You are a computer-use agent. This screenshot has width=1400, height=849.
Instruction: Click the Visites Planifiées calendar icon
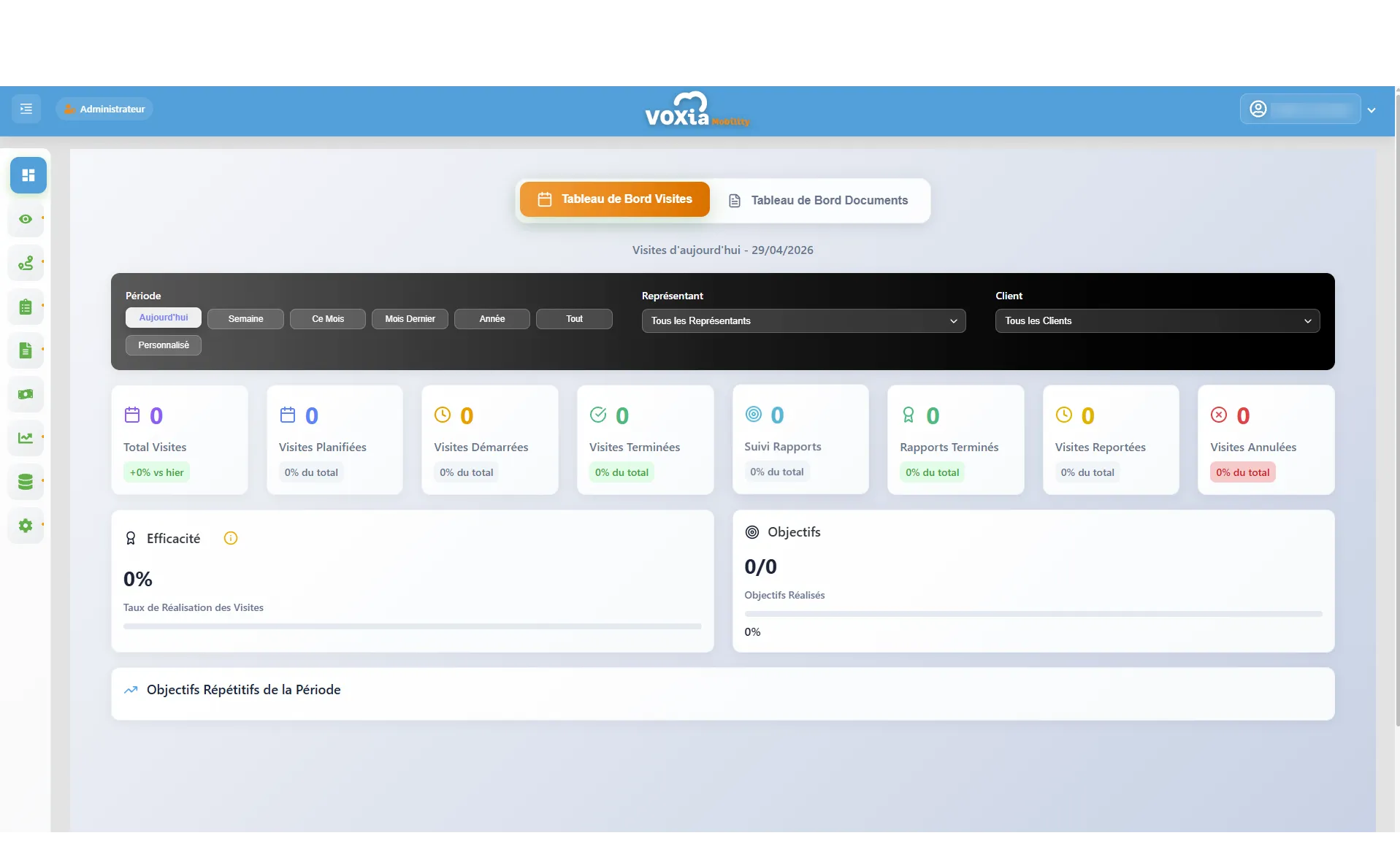pyautogui.click(x=288, y=415)
